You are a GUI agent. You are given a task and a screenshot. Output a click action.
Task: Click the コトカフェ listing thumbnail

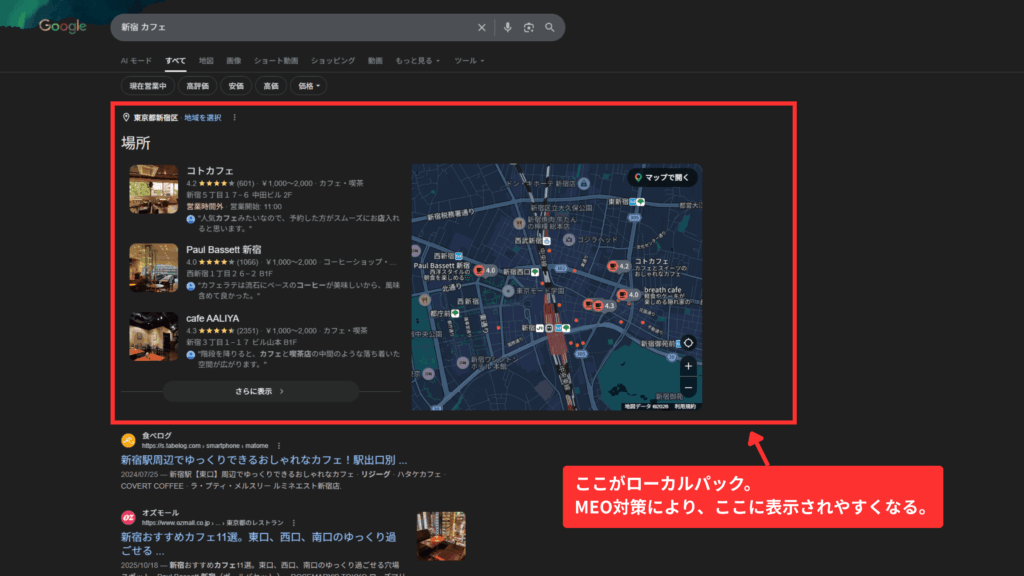point(151,190)
